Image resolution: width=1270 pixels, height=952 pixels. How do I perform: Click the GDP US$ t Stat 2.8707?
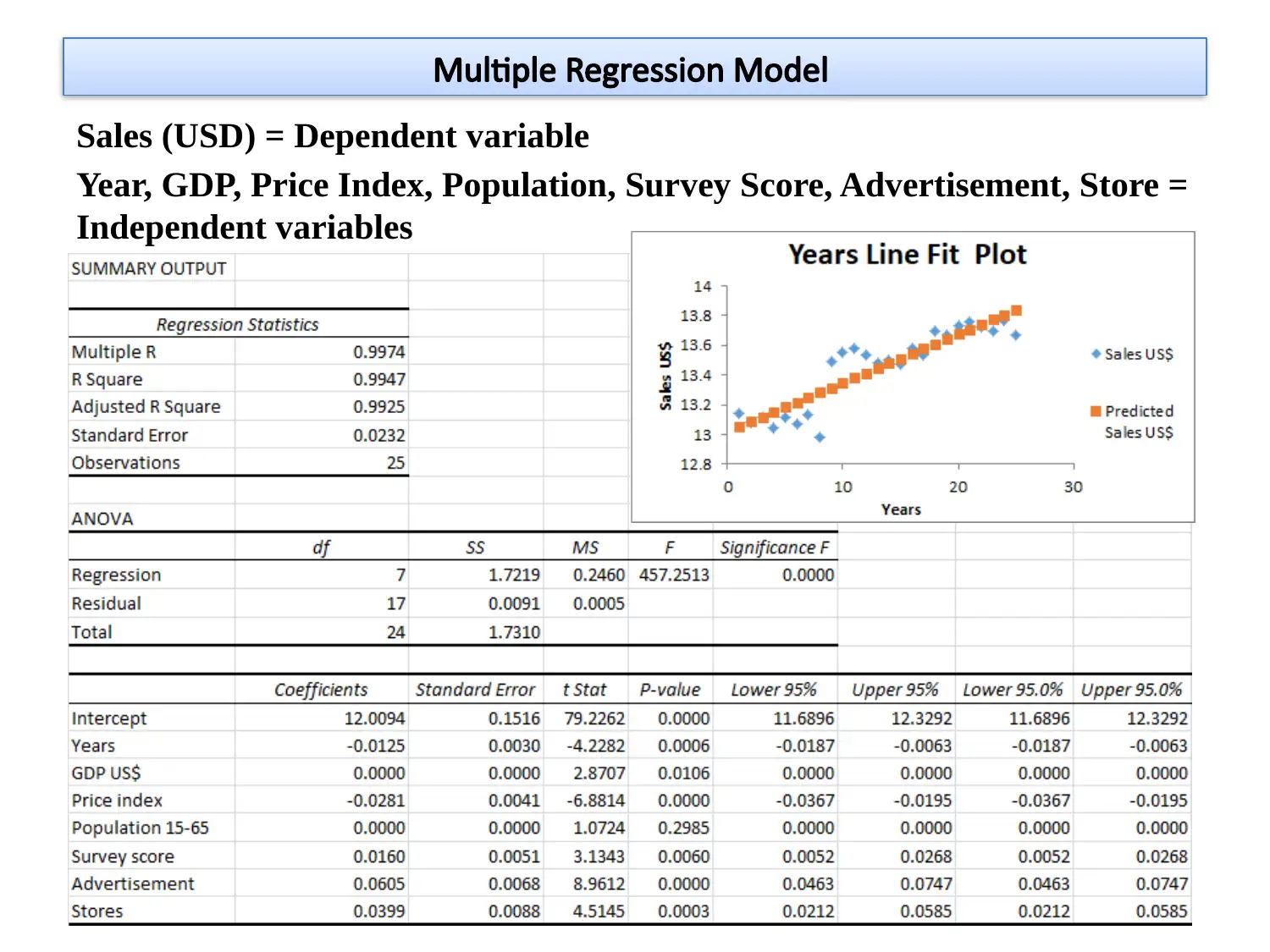(599, 773)
